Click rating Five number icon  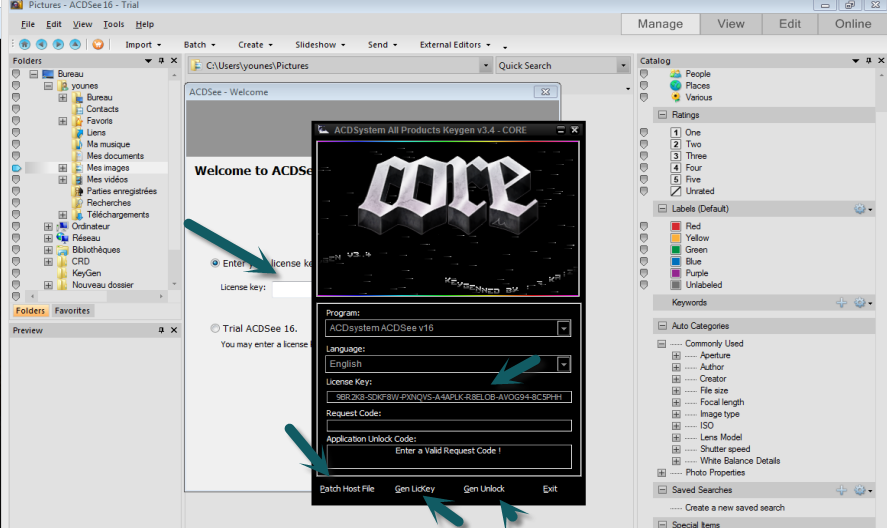click(675, 179)
